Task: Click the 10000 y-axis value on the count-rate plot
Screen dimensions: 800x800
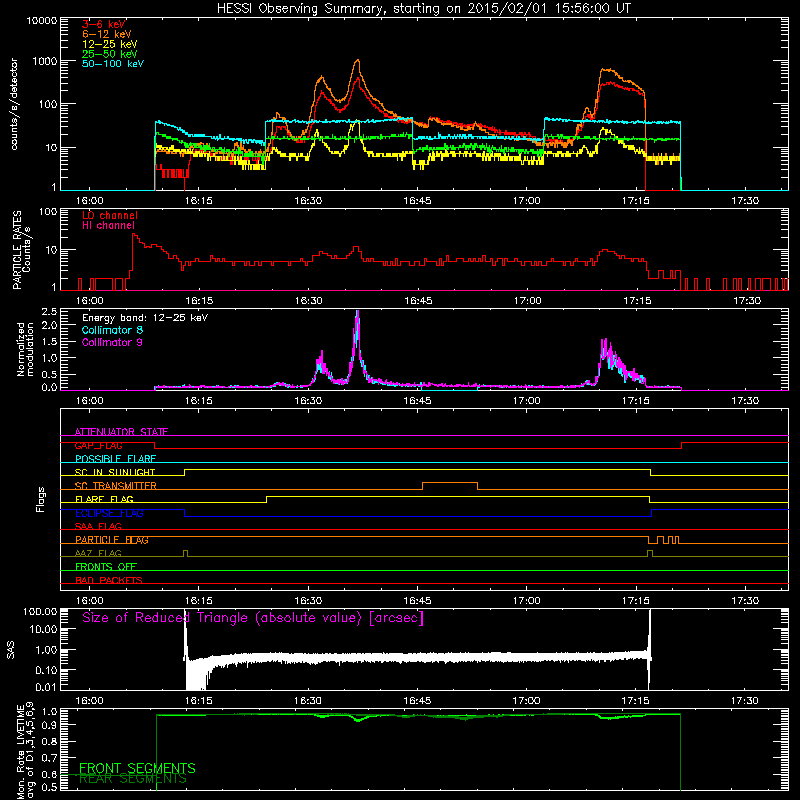Action: 42,21
